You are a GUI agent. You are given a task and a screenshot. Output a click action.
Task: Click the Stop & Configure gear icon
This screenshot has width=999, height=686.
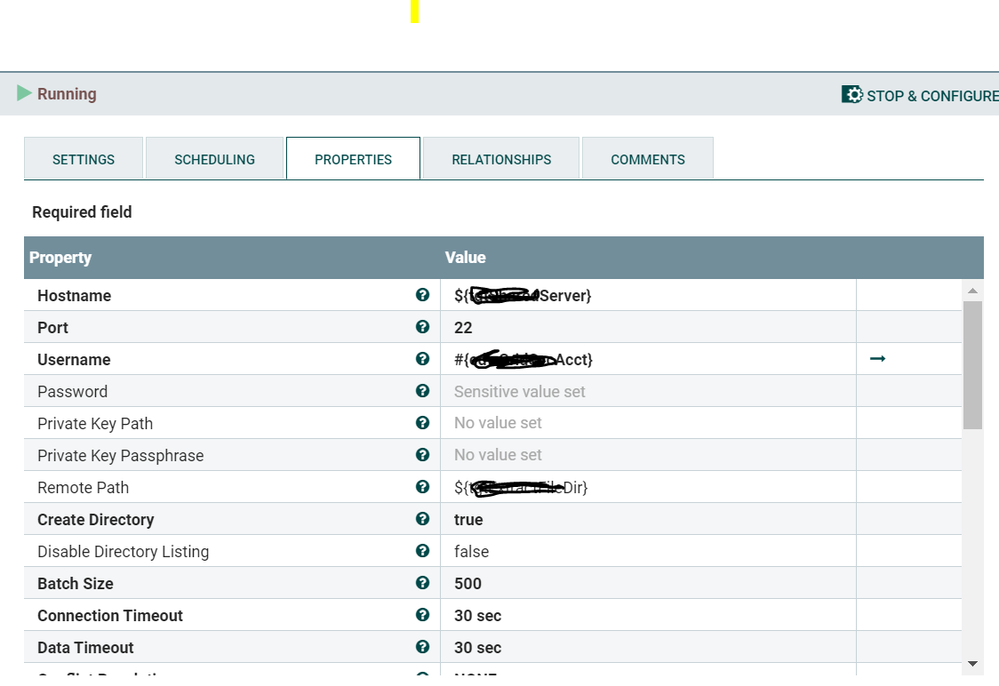pyautogui.click(x=852, y=94)
